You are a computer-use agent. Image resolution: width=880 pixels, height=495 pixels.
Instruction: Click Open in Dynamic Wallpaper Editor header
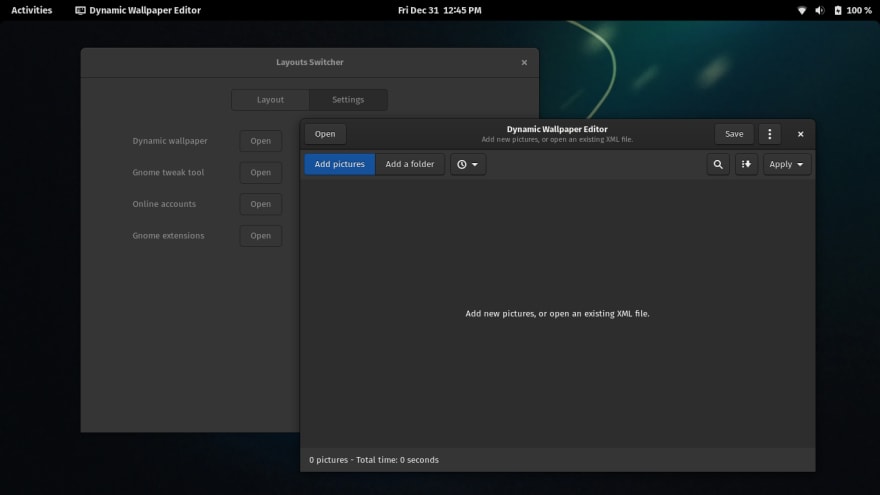point(325,134)
